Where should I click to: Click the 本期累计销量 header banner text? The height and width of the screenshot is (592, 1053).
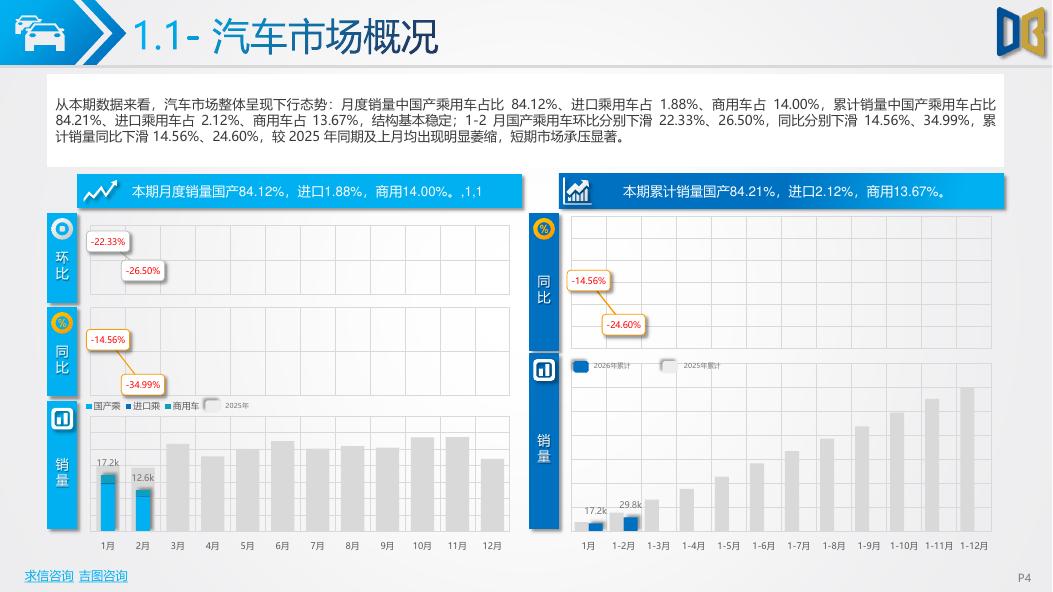pos(784,191)
